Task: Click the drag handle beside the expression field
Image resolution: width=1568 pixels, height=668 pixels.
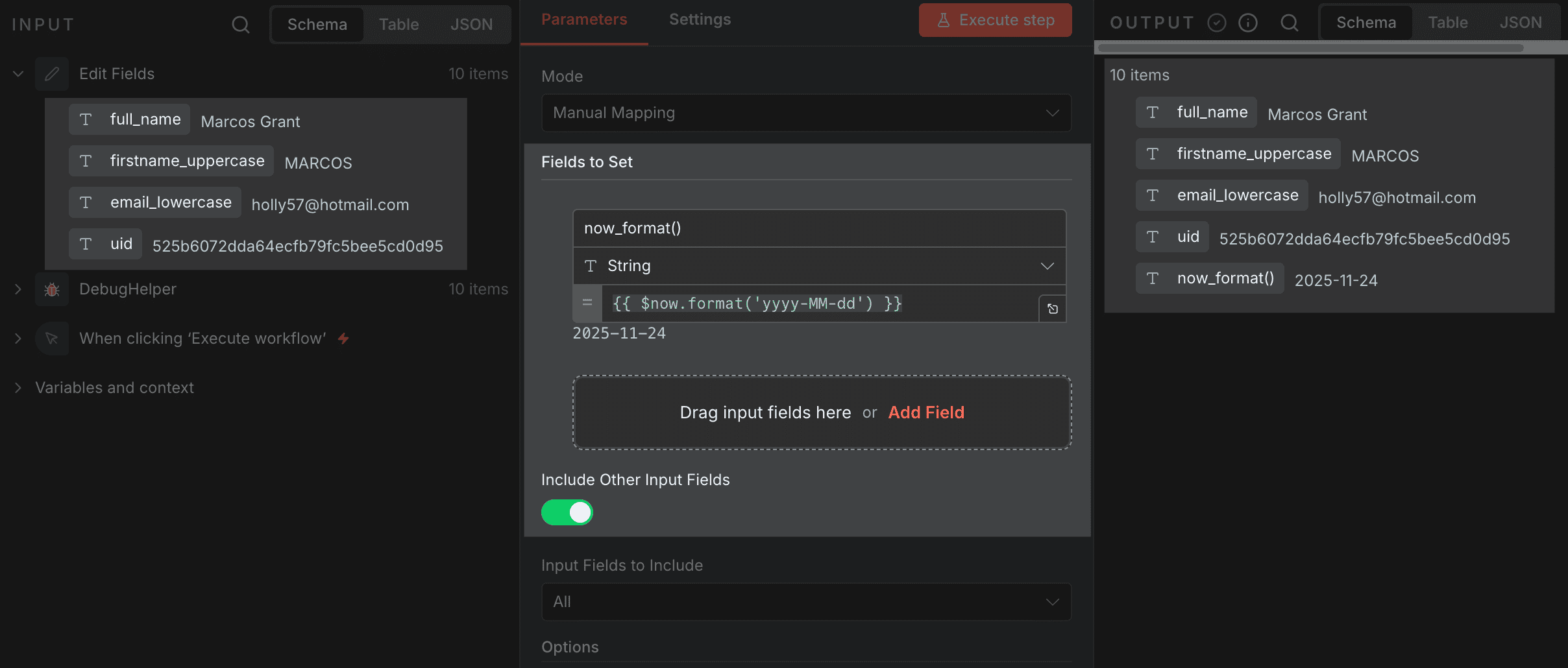Action: [587, 303]
